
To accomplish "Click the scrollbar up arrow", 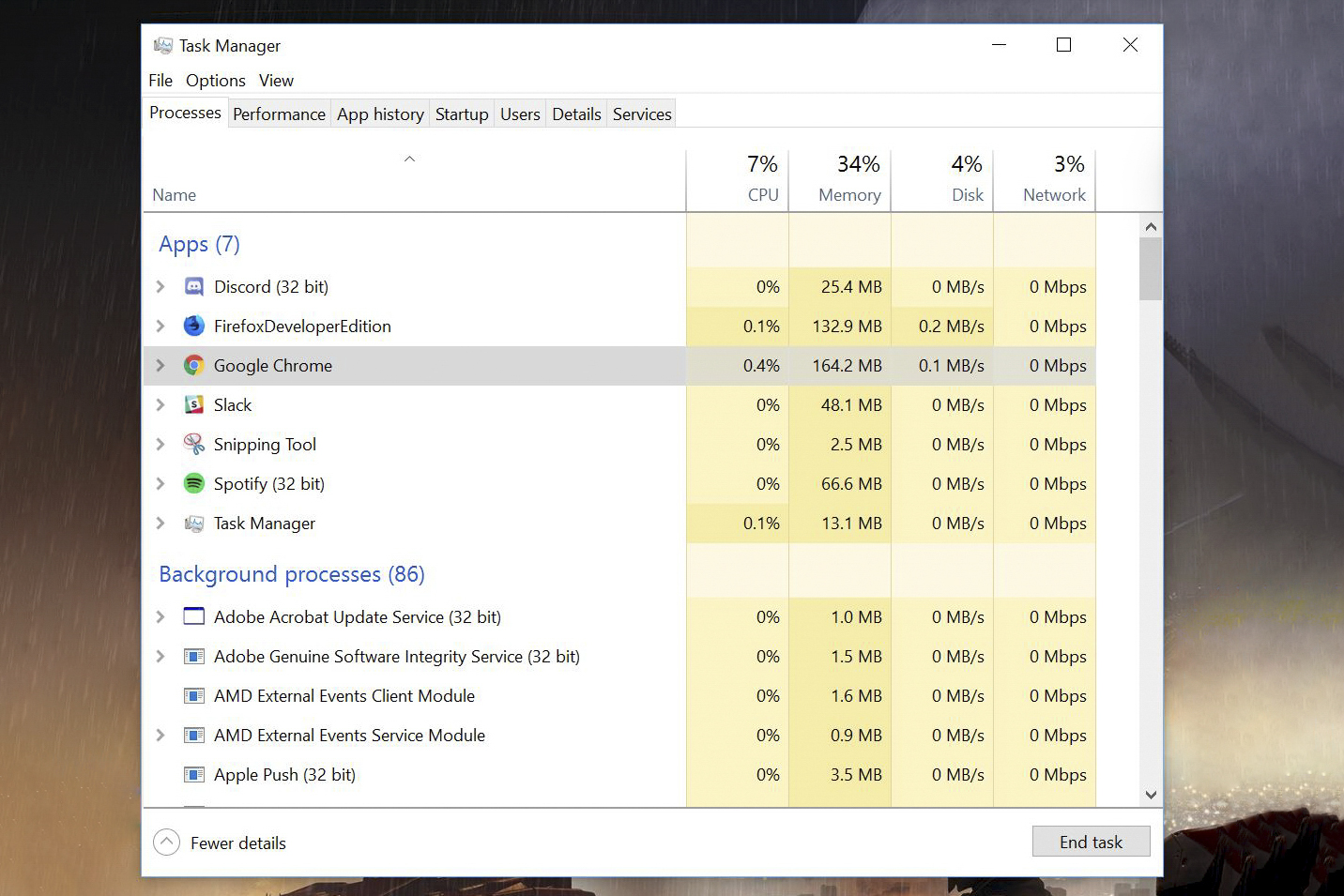I will tap(1151, 226).
